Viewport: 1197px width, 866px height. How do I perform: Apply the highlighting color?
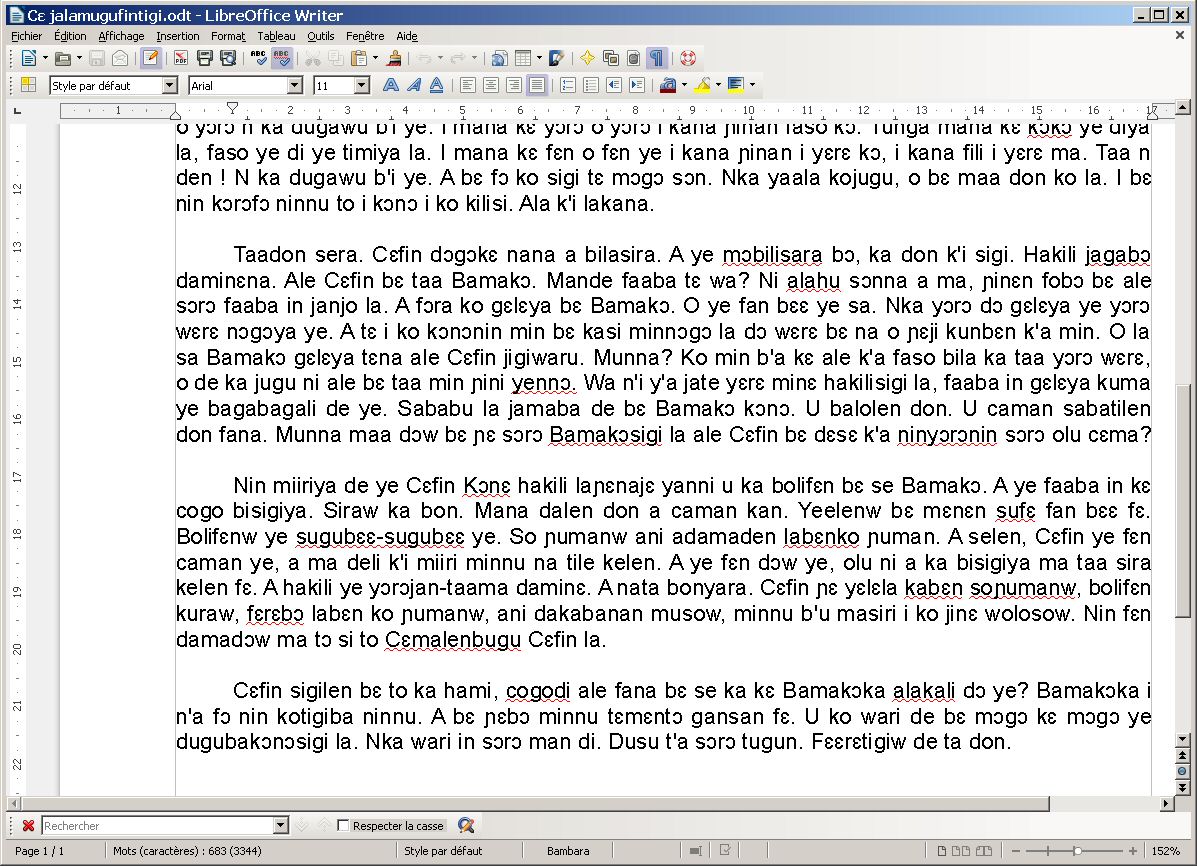(x=702, y=85)
